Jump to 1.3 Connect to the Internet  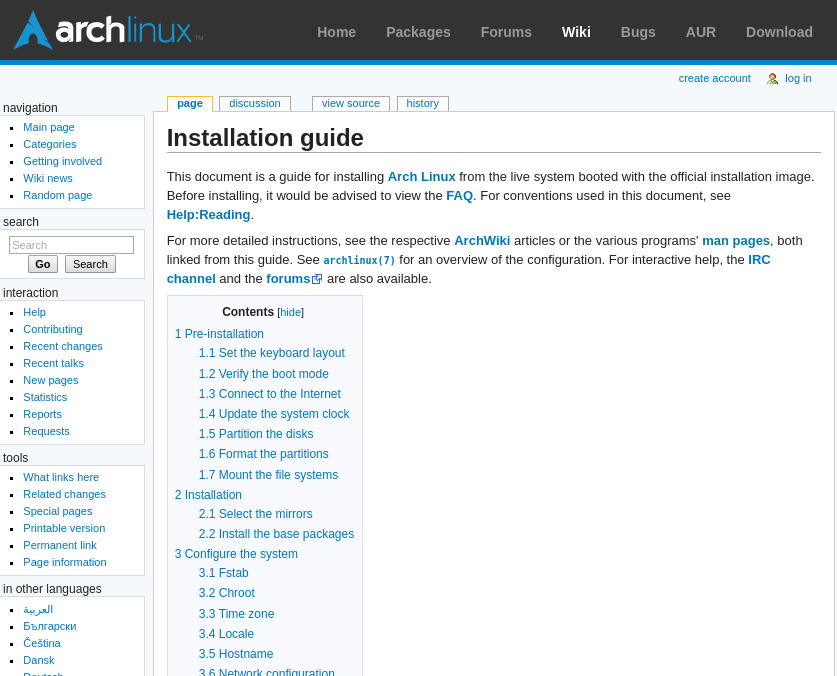coord(270,394)
